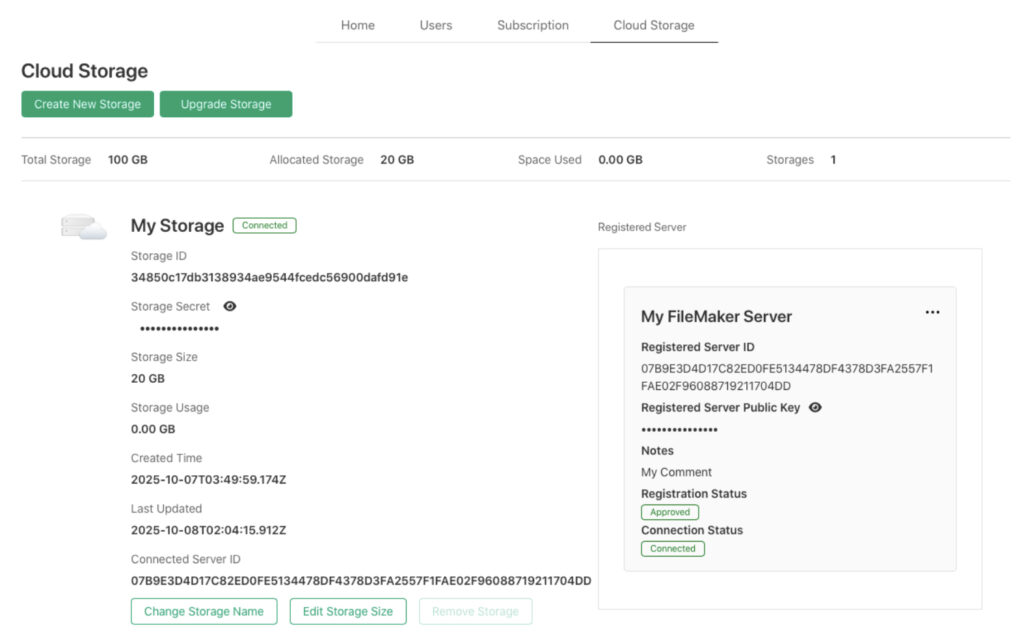Click the Upgrade Storage button

click(x=226, y=104)
